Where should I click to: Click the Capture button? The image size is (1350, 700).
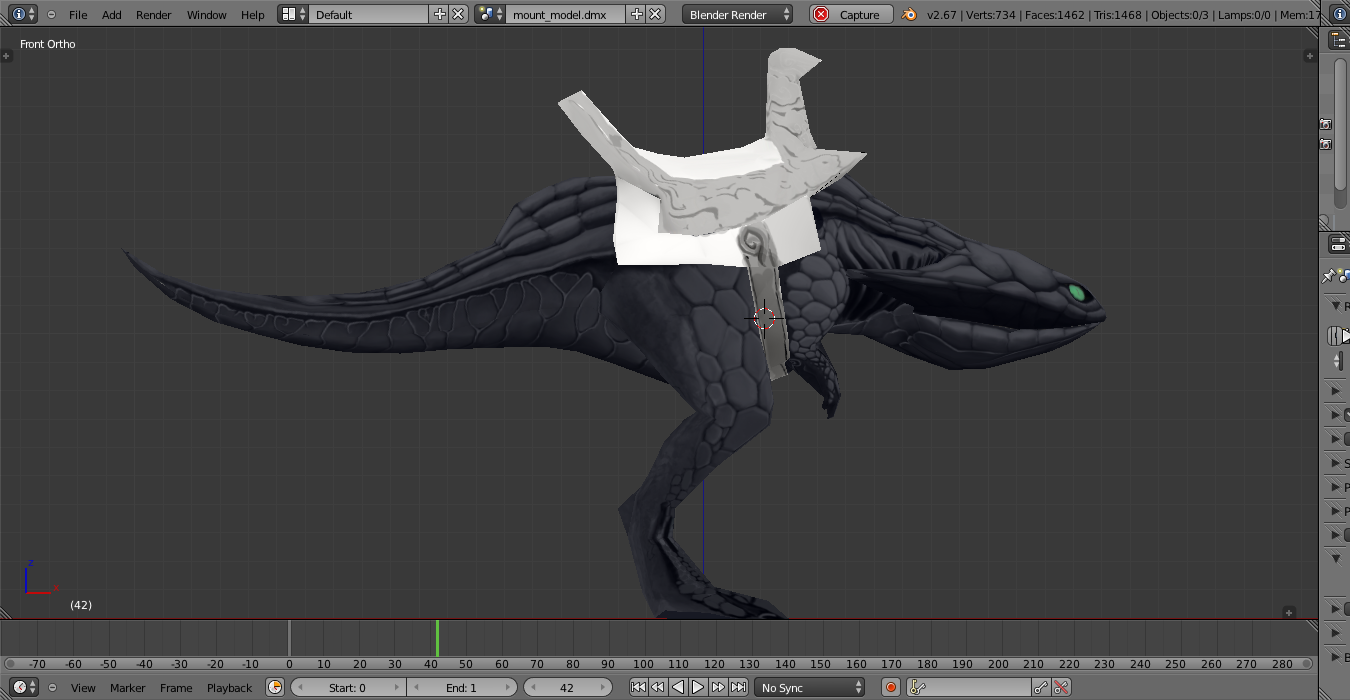pos(851,14)
